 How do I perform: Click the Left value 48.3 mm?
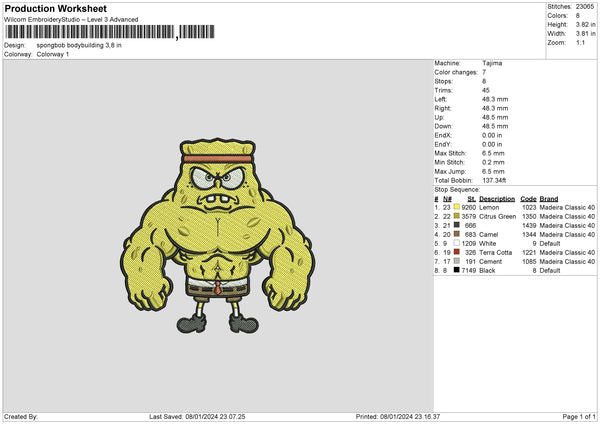pyautogui.click(x=495, y=99)
